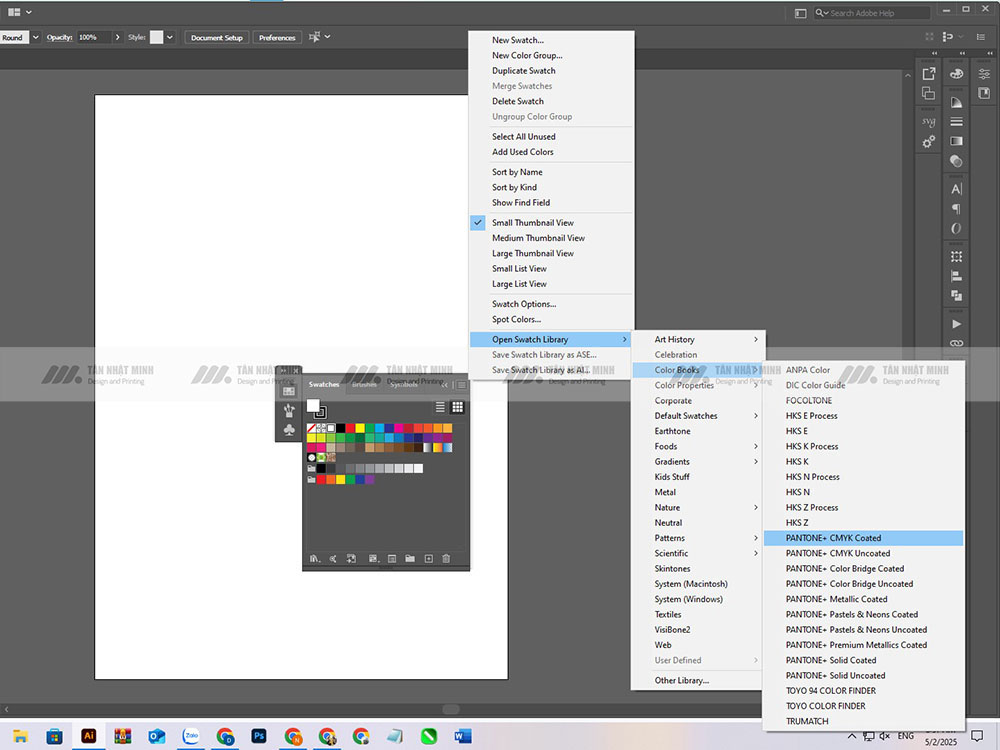Screen dimensions: 1000x750
Task: Open the SVG Interactivity panel icon
Action: (x=929, y=121)
